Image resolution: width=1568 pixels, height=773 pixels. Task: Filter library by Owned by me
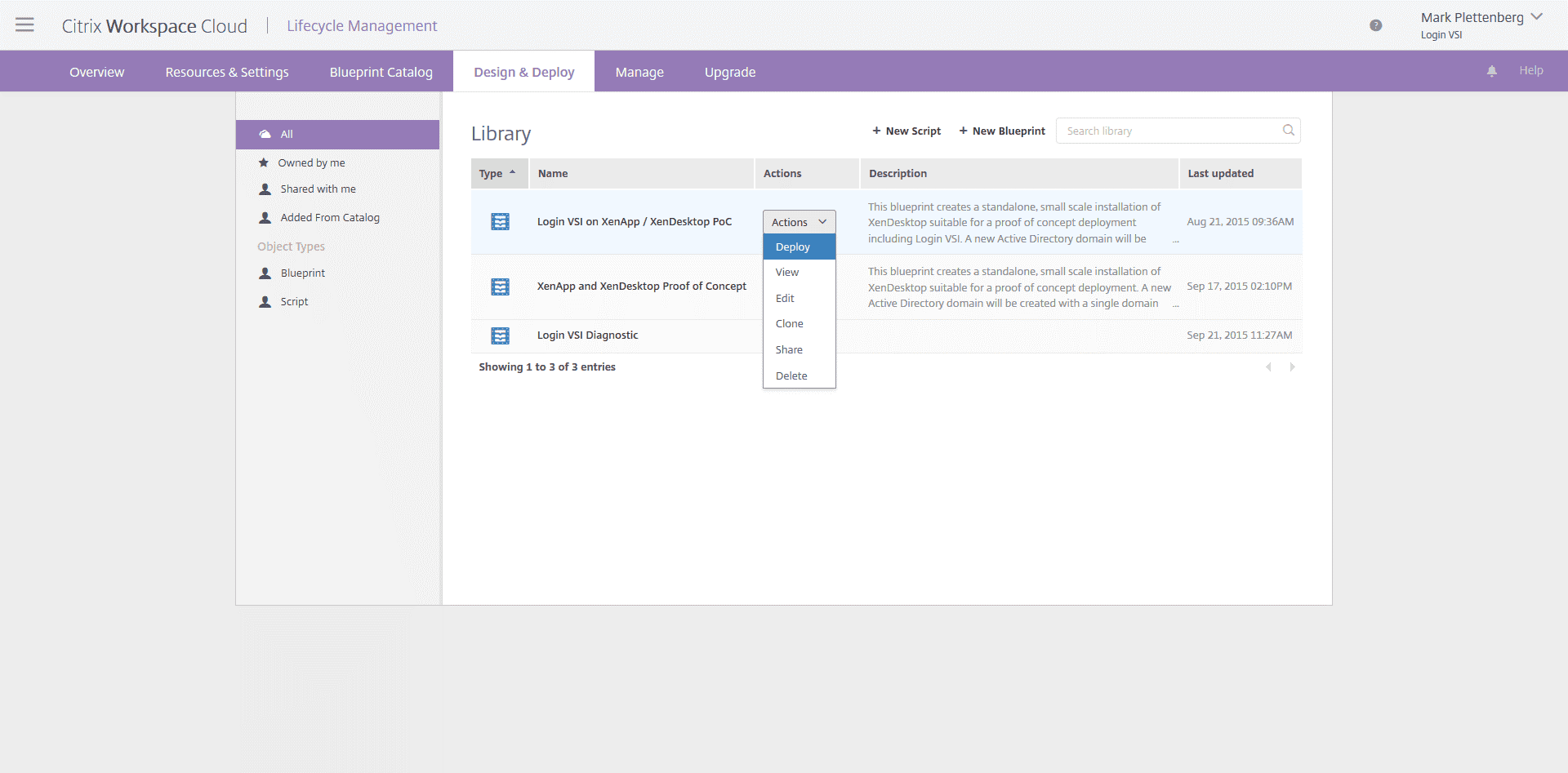[311, 163]
